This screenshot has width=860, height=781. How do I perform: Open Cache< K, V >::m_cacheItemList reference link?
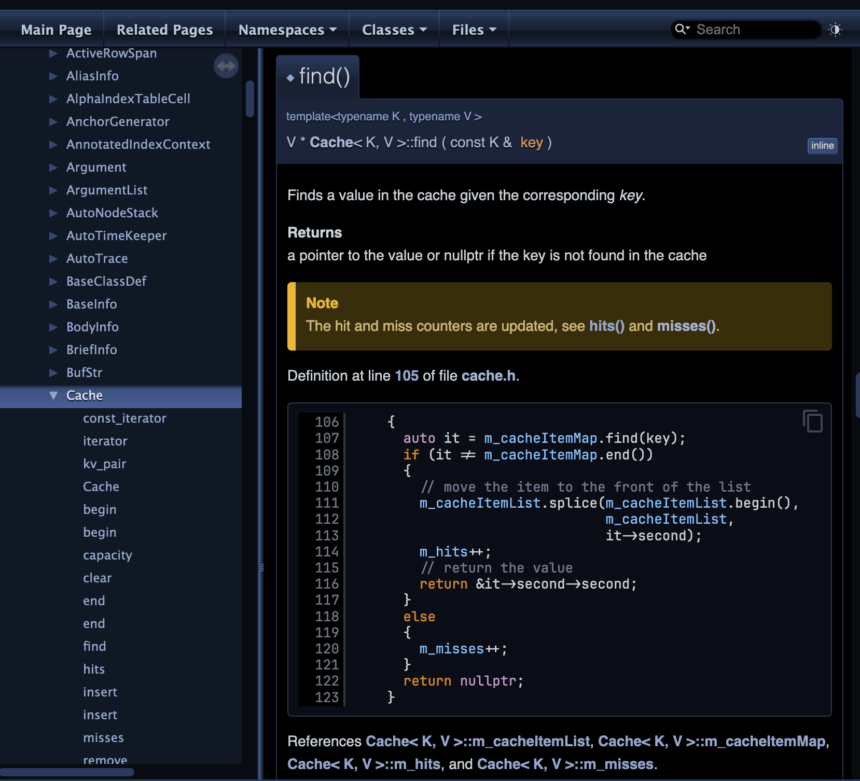tap(478, 742)
